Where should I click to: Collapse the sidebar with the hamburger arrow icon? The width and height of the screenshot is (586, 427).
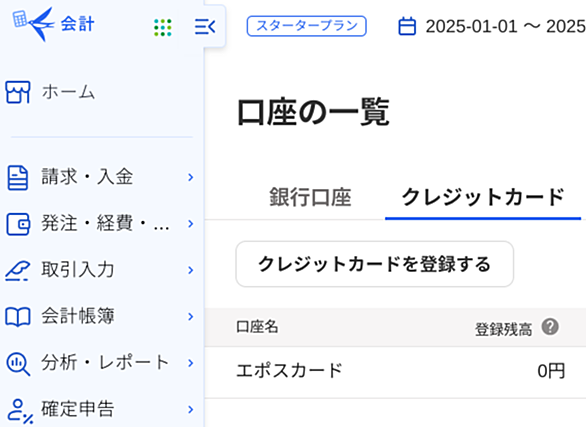[205, 27]
